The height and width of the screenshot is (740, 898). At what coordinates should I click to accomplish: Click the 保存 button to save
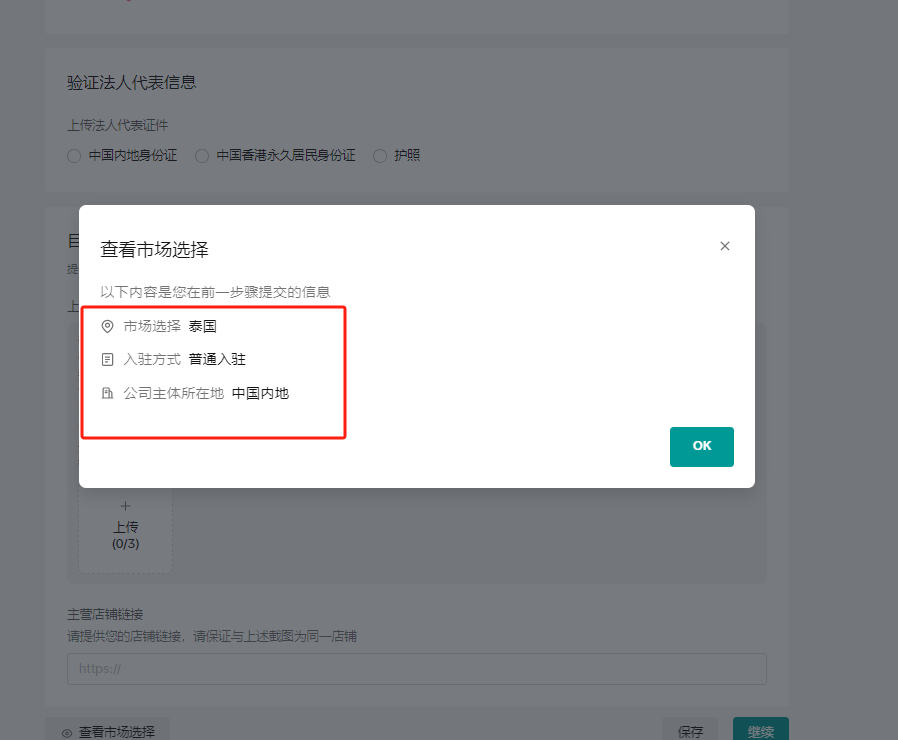pos(690,731)
